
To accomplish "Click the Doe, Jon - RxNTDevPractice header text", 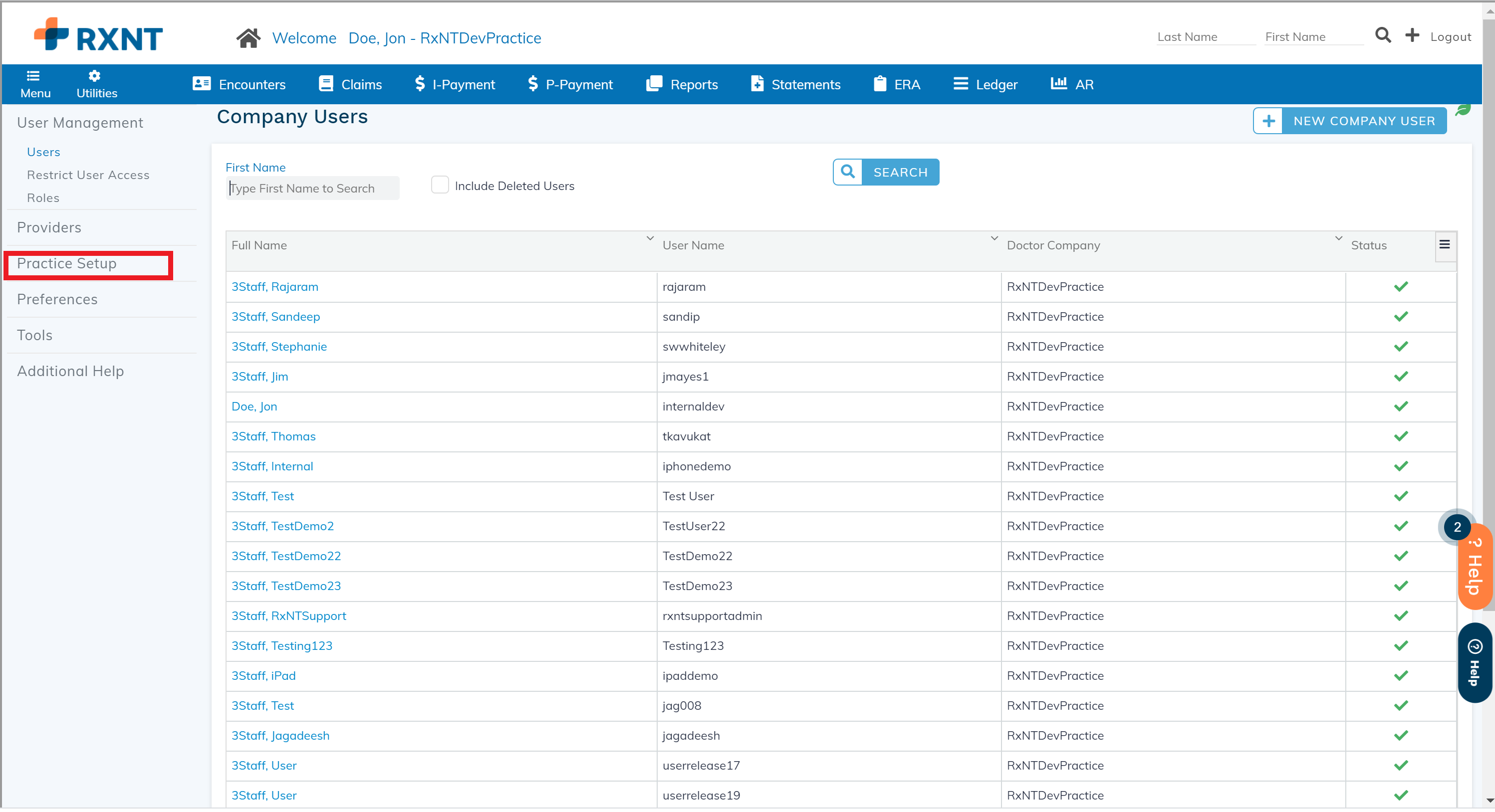I will (x=445, y=38).
